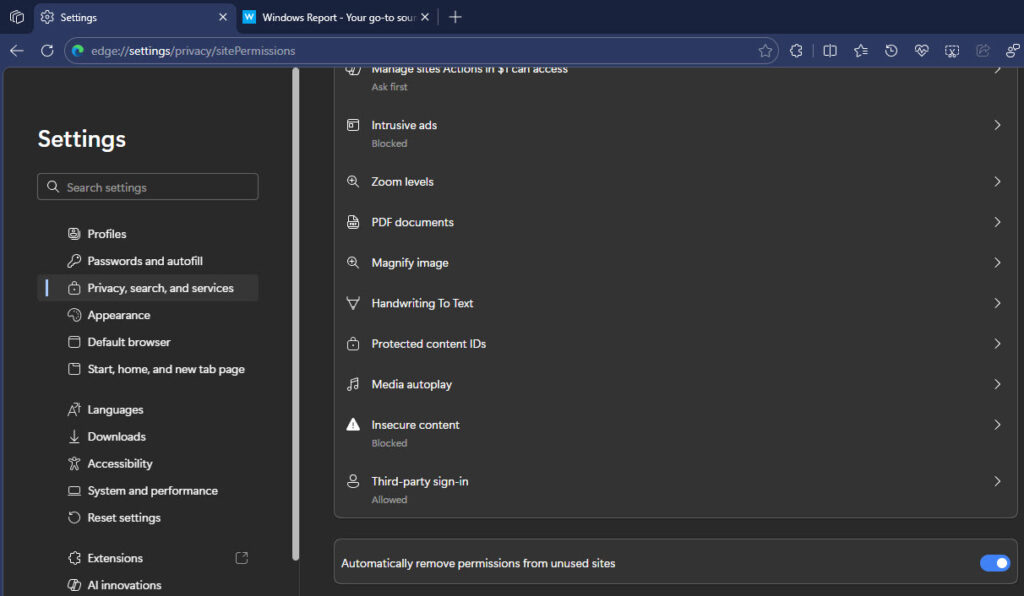Click the Extensions external link icon
Viewport: 1024px width, 596px height.
click(x=242, y=558)
